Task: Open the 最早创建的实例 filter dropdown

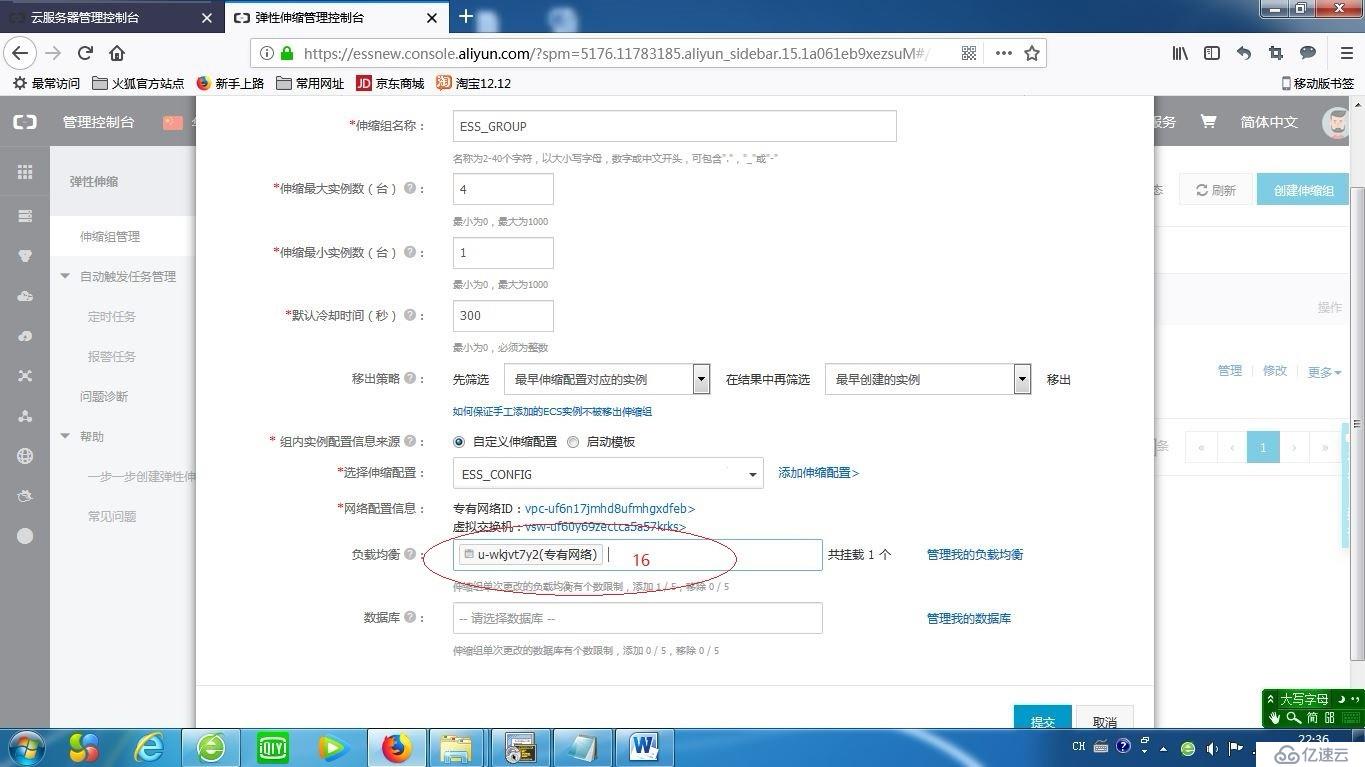Action: 927,379
